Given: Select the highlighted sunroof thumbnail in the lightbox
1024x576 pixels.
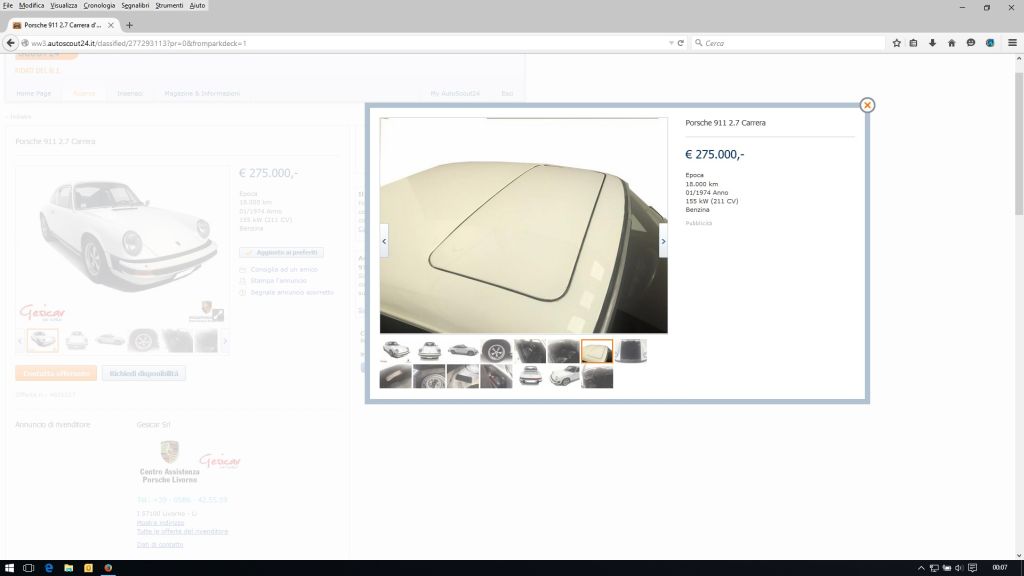Looking at the screenshot, I should tap(597, 351).
